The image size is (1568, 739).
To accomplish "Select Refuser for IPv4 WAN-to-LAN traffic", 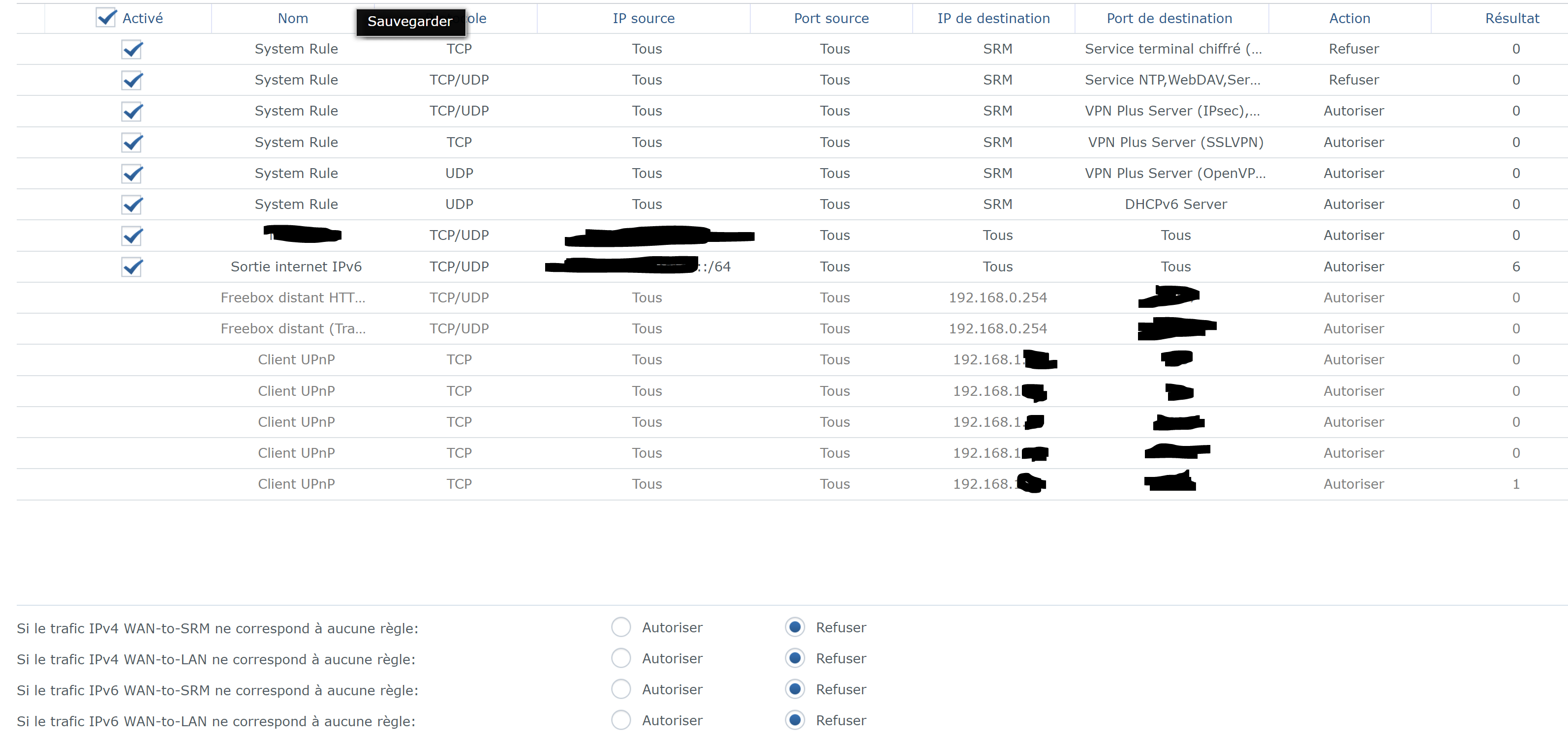I will point(795,659).
